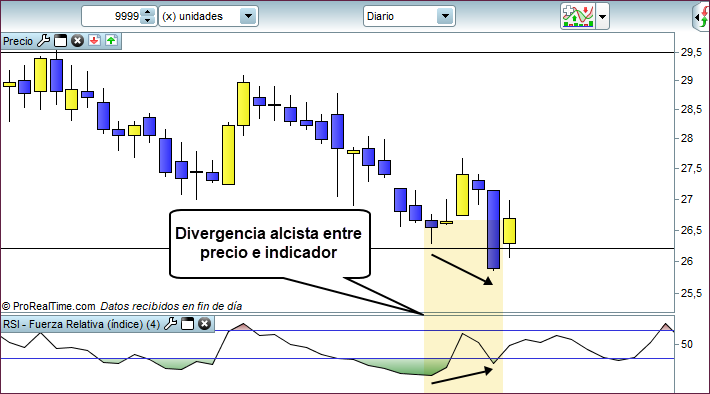The height and width of the screenshot is (394, 710).
Task: Maximize the Precio panel window icon
Action: (x=60, y=41)
